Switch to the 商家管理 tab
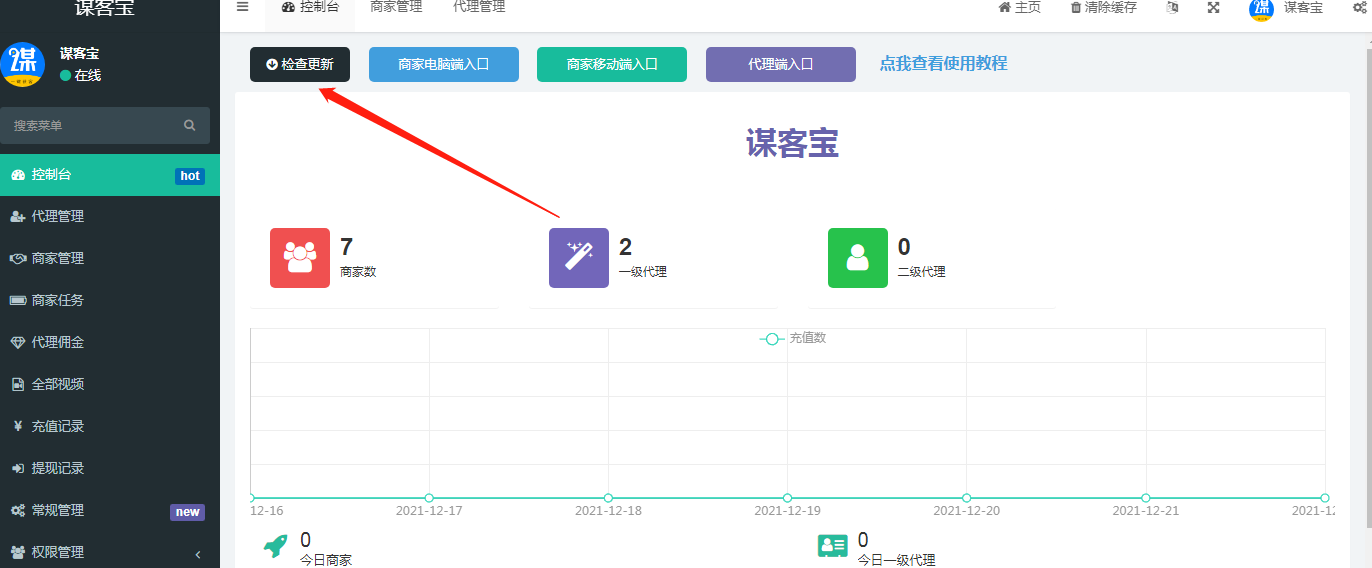 tap(396, 7)
